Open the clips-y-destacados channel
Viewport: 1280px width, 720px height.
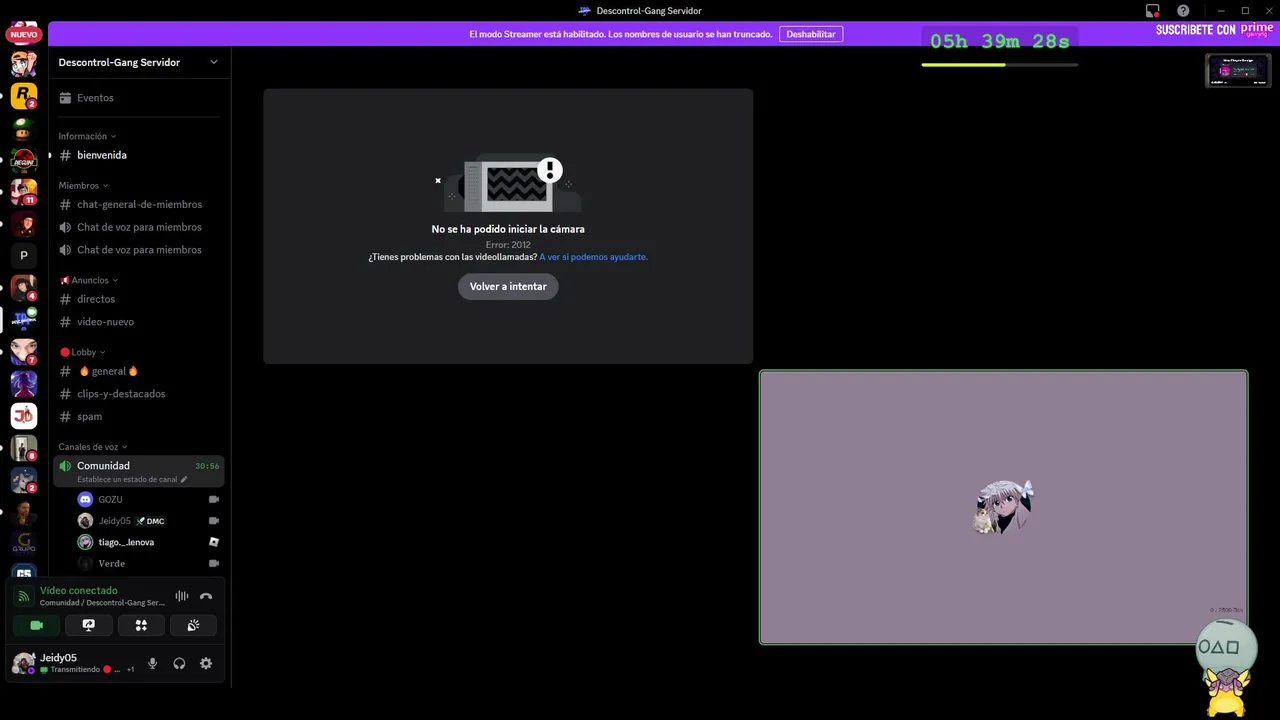pyautogui.click(x=139, y=394)
